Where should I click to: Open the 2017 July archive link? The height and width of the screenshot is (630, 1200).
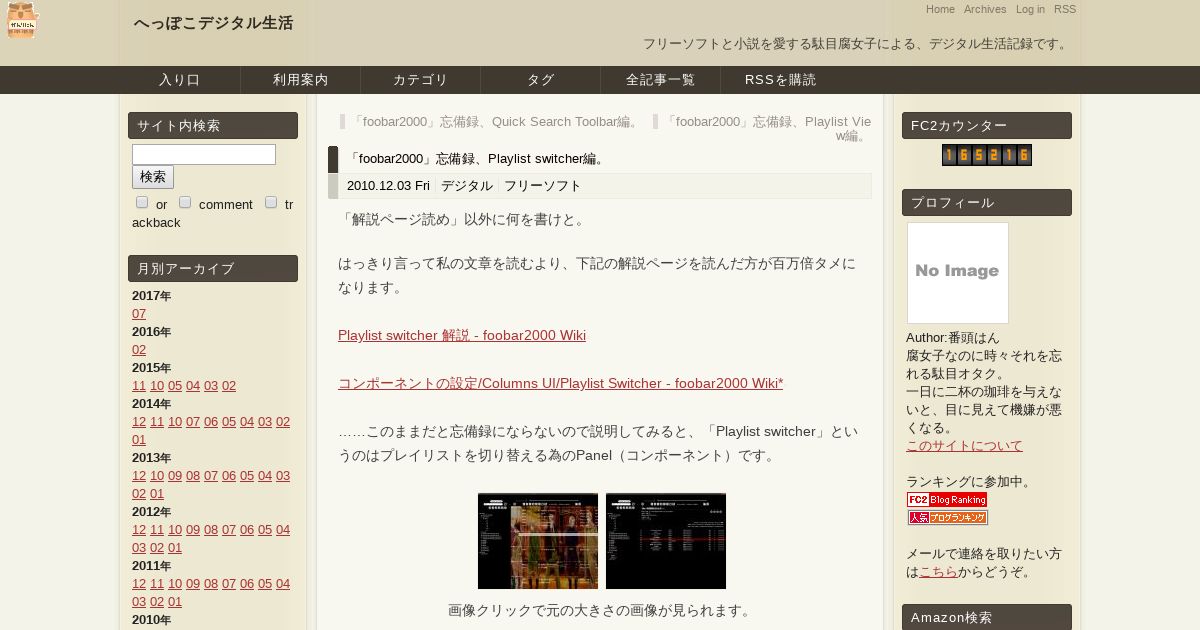139,314
